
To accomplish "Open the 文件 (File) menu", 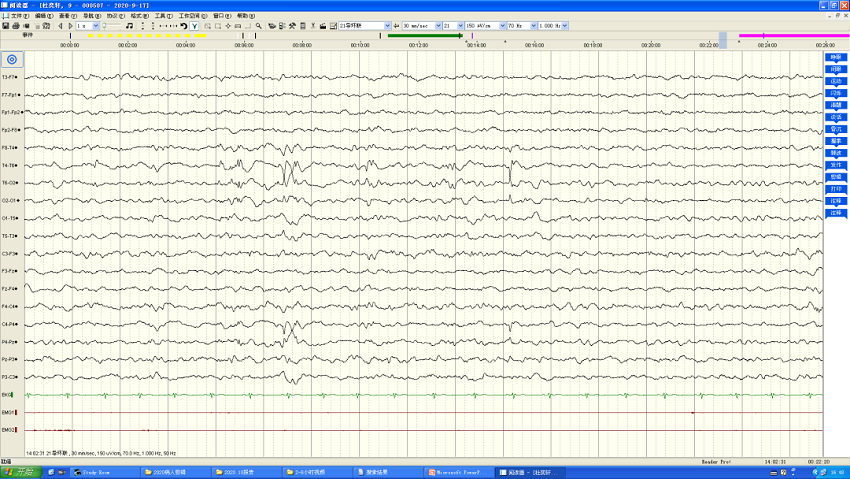I will [16, 16].
